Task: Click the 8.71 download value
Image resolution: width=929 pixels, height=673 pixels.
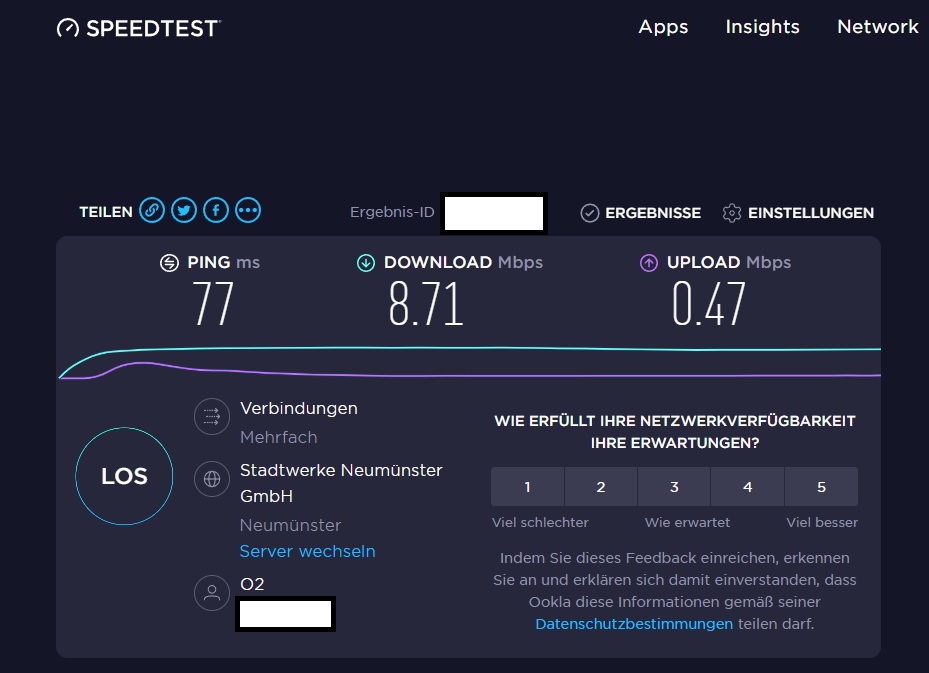Action: [x=425, y=304]
